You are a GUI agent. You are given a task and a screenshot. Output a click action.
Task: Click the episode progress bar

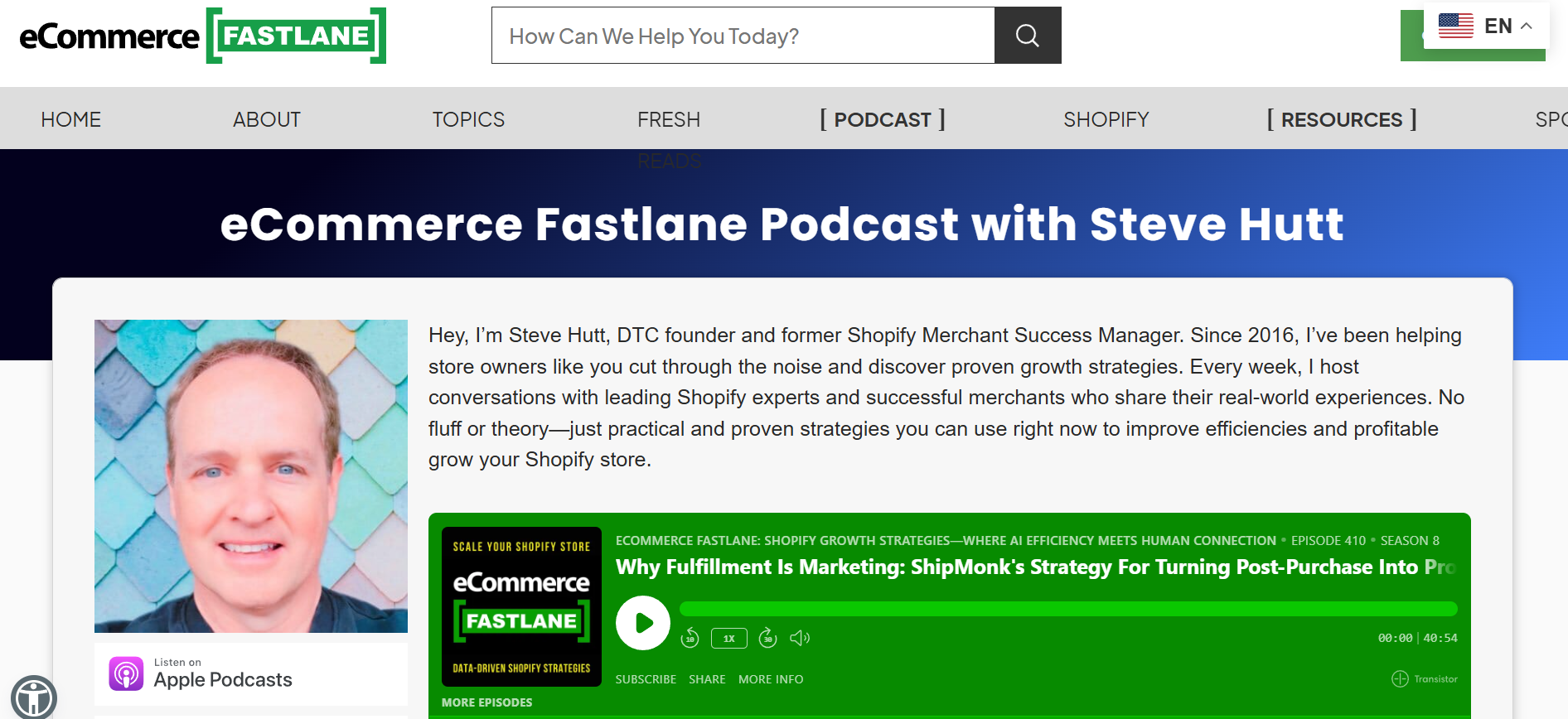pyautogui.click(x=1068, y=609)
